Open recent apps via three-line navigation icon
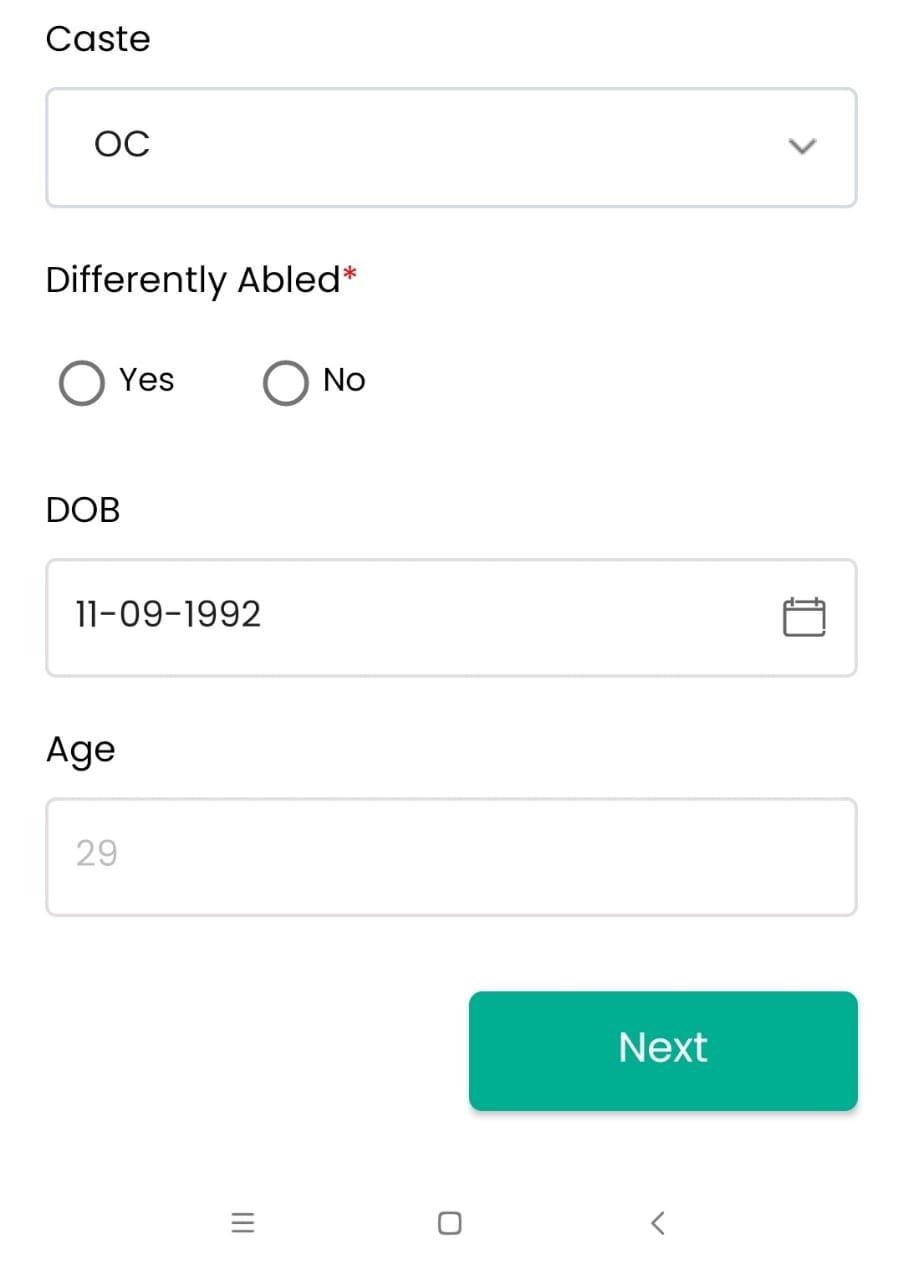The width and height of the screenshot is (903, 1280). point(243,1222)
